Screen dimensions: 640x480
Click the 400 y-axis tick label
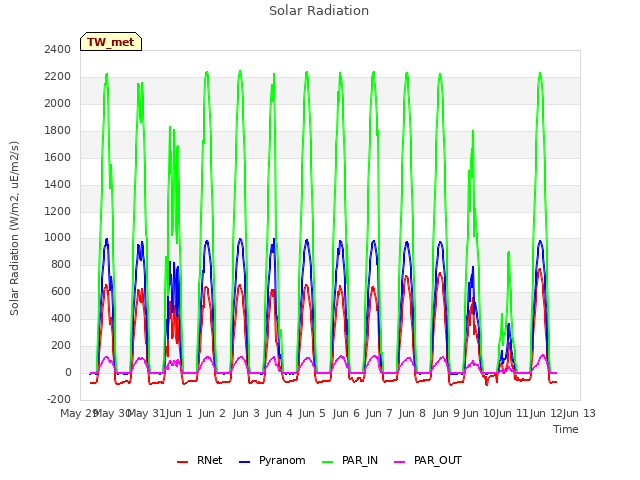61,319
